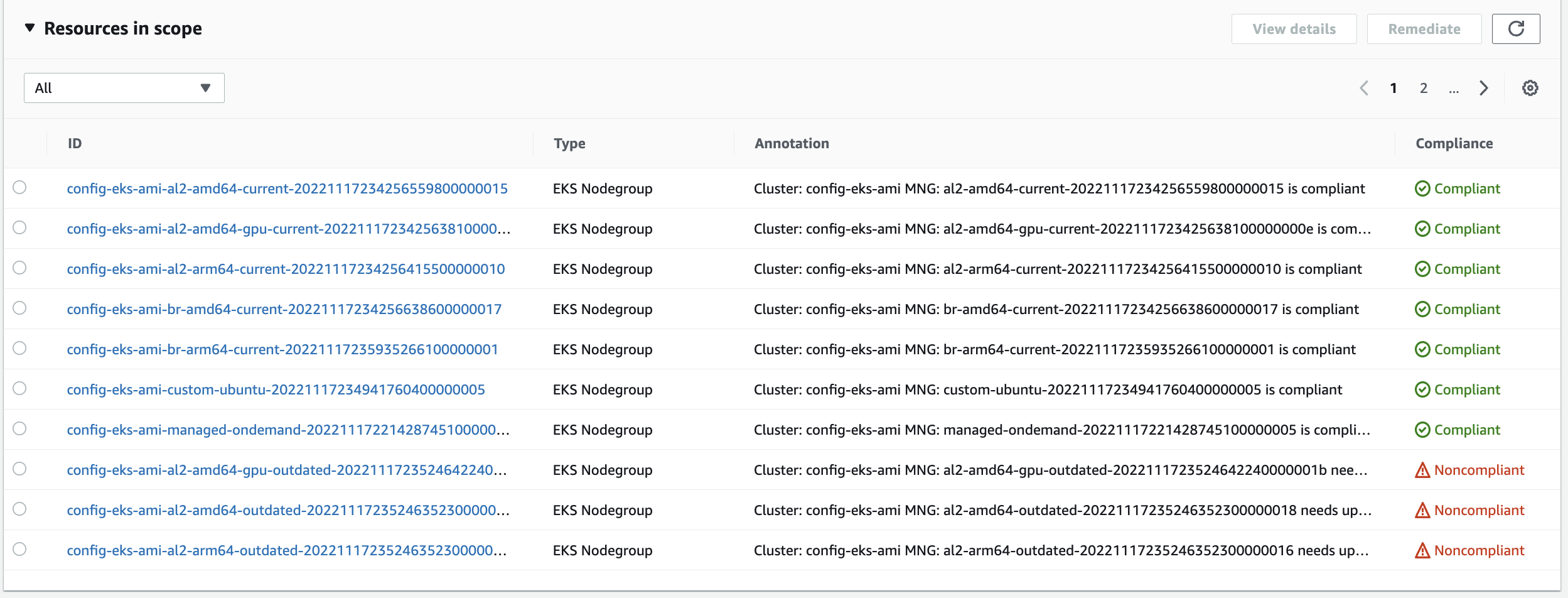Click the dropdown arrow inside the All filter
1568x598 pixels.
coord(206,87)
